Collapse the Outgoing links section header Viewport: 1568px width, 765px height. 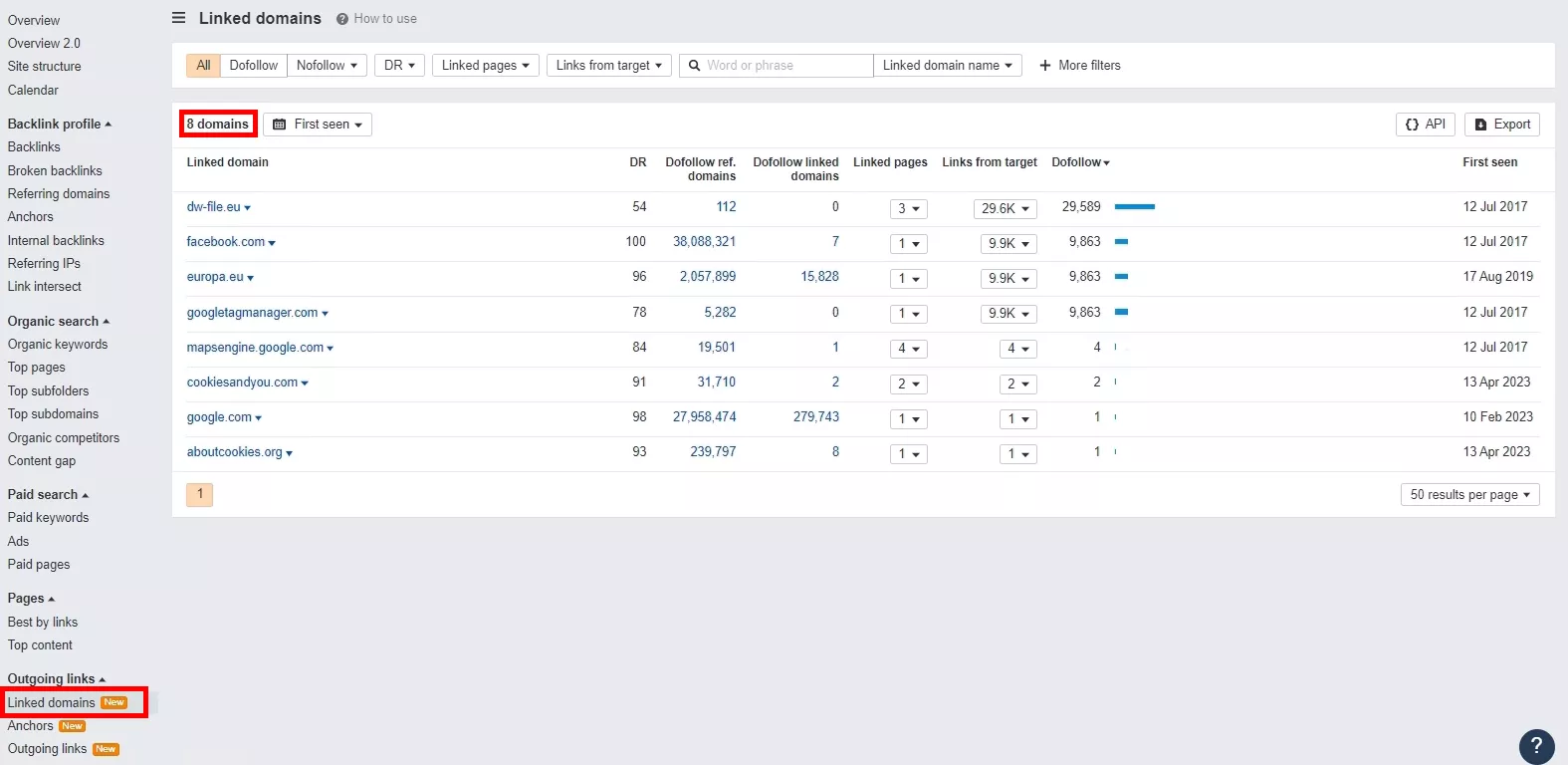point(57,679)
